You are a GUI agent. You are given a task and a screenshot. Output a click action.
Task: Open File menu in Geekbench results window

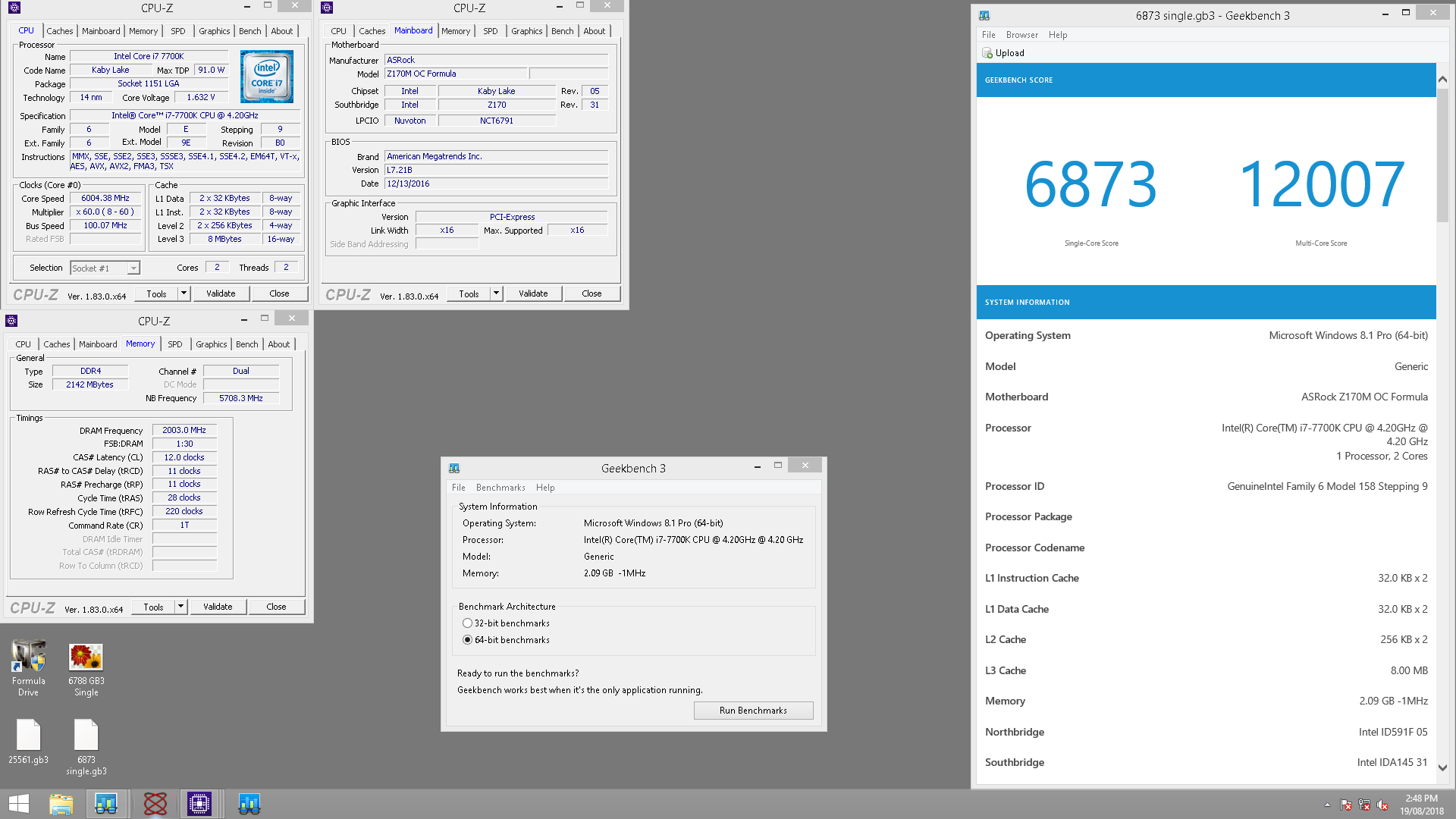point(988,35)
